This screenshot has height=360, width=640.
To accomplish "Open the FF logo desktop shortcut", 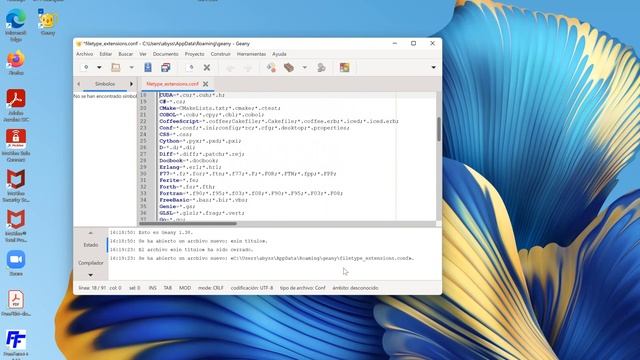I will tap(16, 344).
